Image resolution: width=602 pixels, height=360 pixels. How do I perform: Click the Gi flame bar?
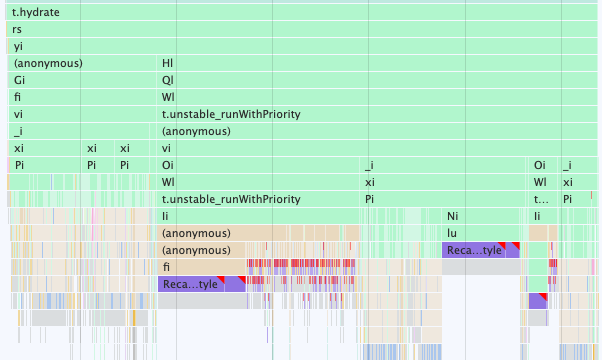(82, 80)
